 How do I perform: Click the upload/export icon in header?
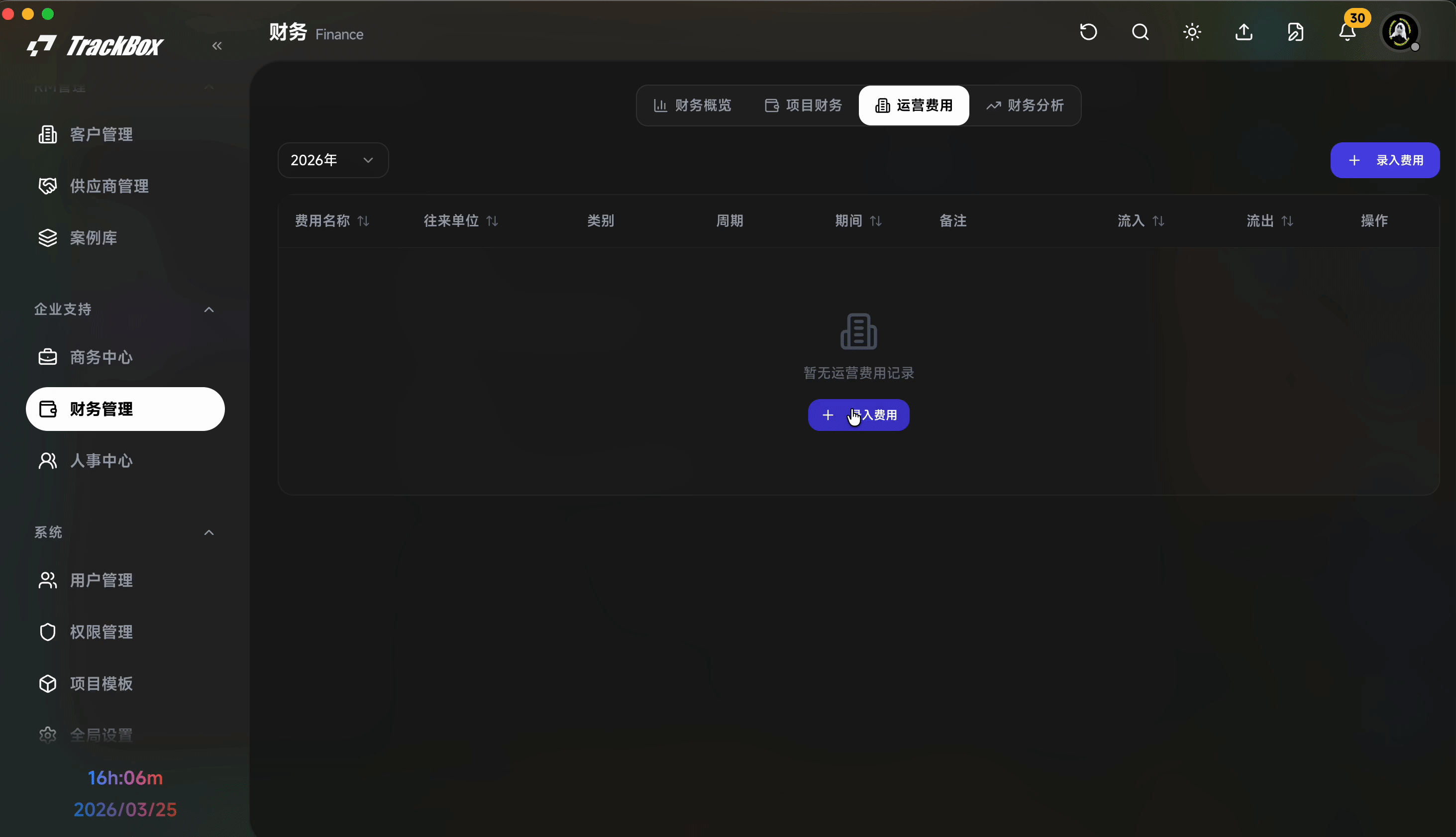pyautogui.click(x=1244, y=32)
